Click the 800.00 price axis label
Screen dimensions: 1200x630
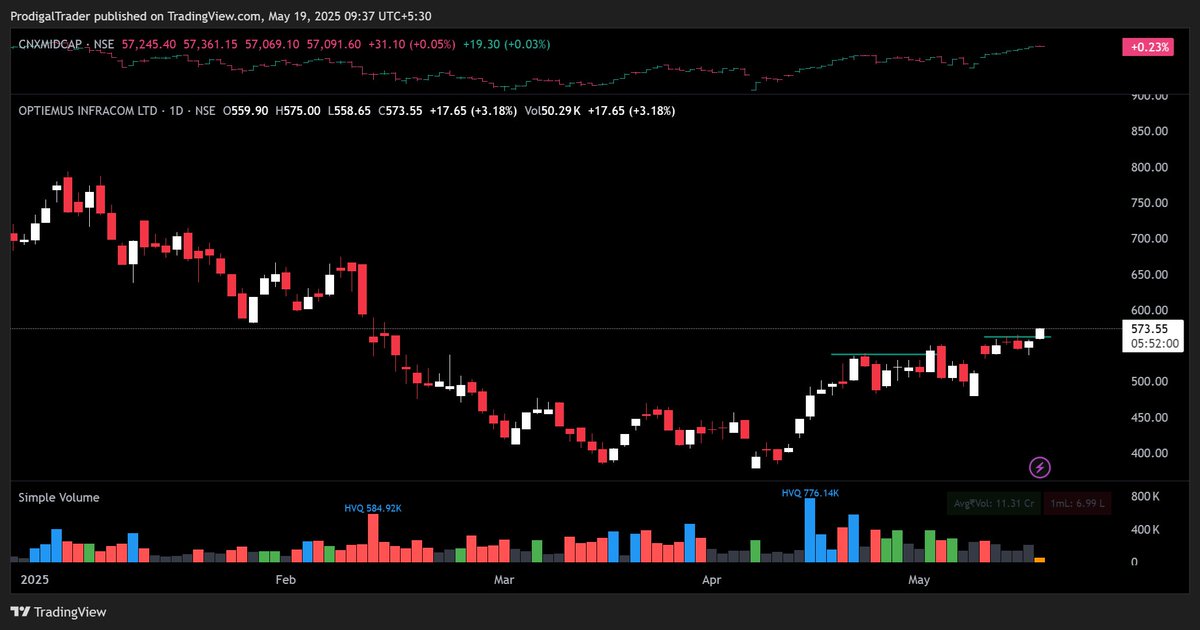pos(1149,167)
